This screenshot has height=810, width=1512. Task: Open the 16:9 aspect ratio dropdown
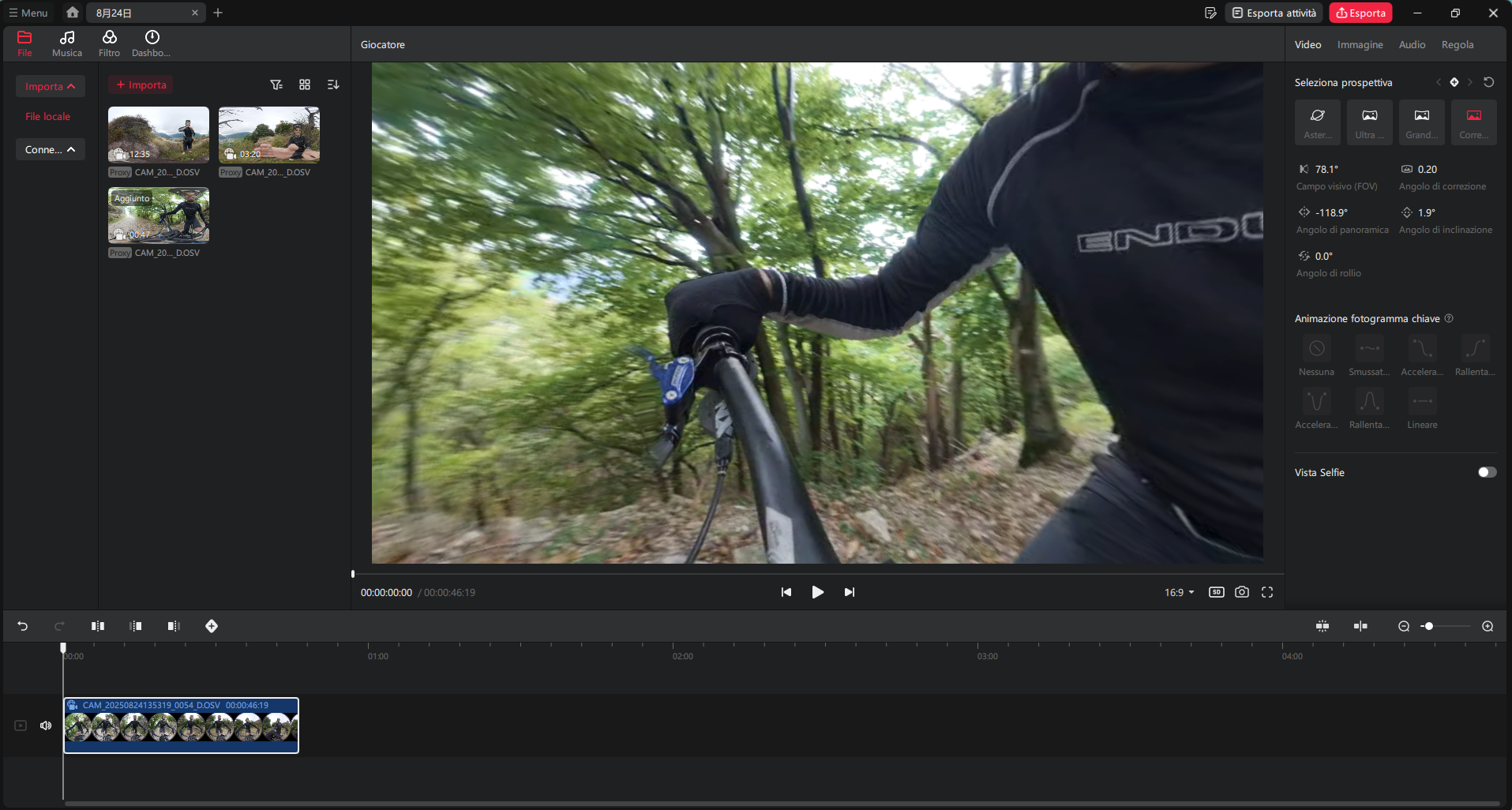coord(1179,592)
